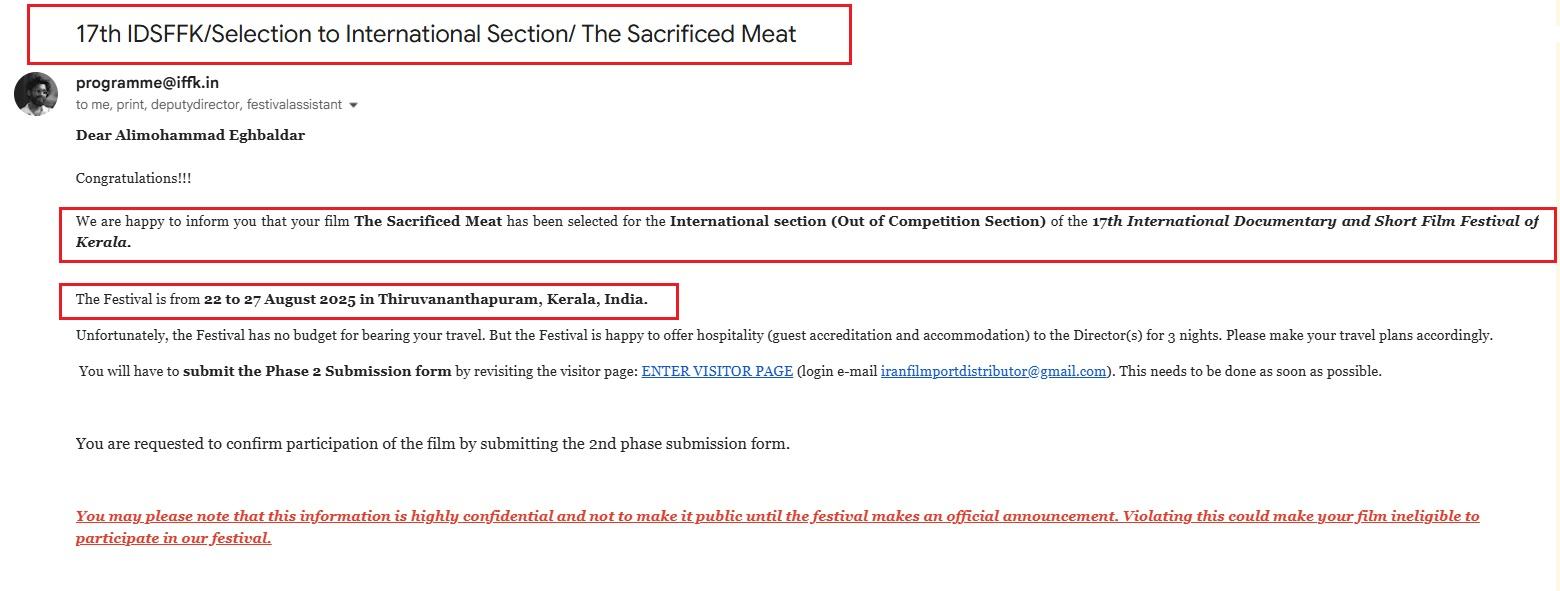Open the ENTER VISITOR PAGE link

(717, 371)
